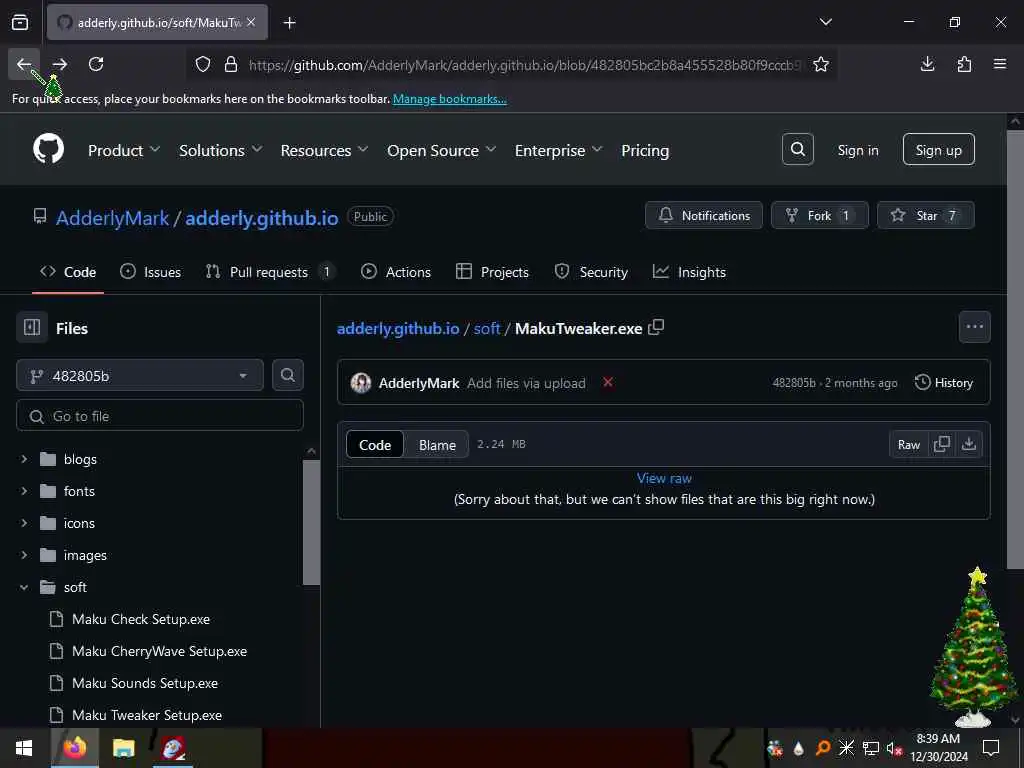Download the raw MakuTweaker.exe file
Viewport: 1024px width, 768px height.
968,444
